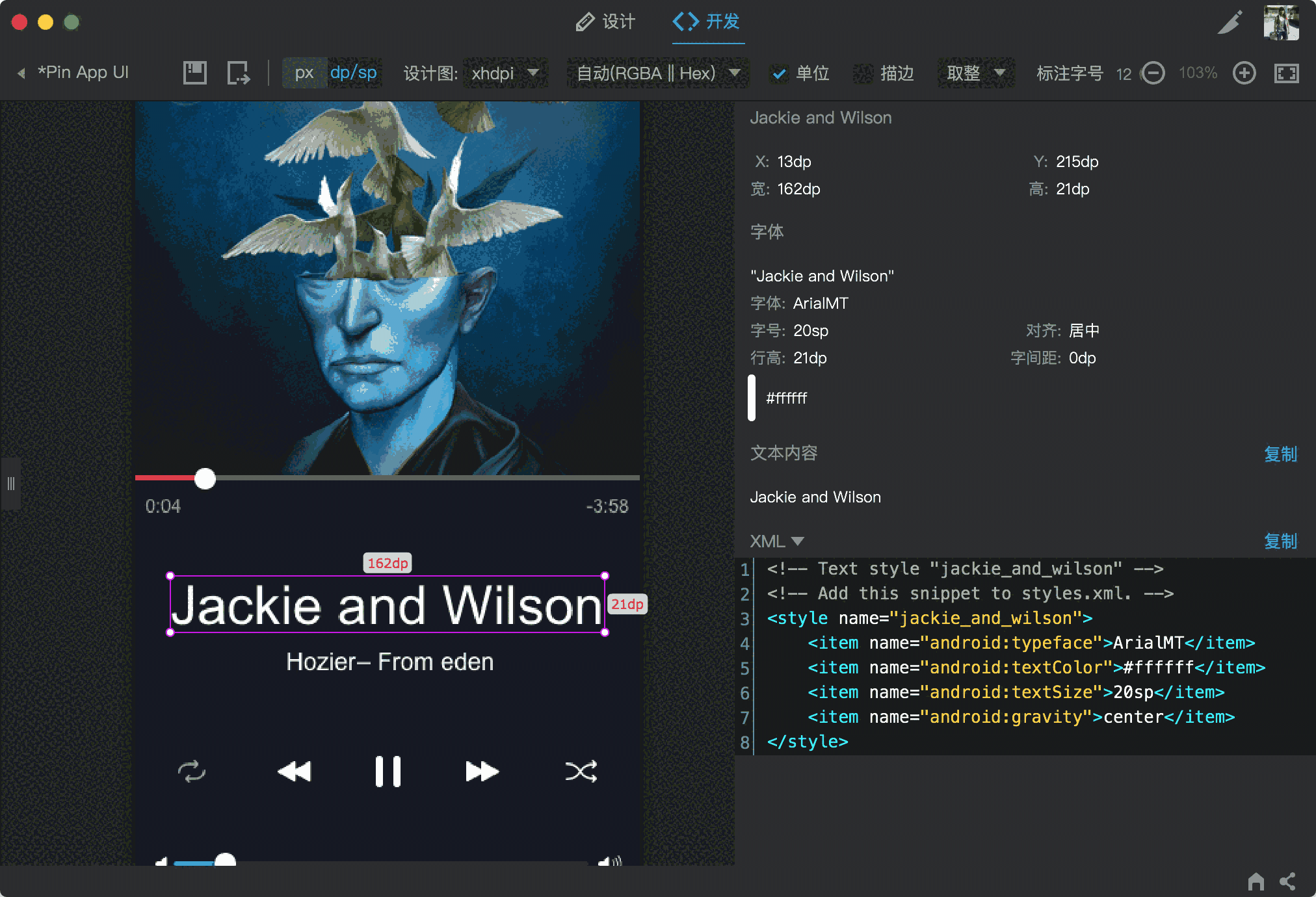Click the save icon in toolbar

pyautogui.click(x=194, y=73)
